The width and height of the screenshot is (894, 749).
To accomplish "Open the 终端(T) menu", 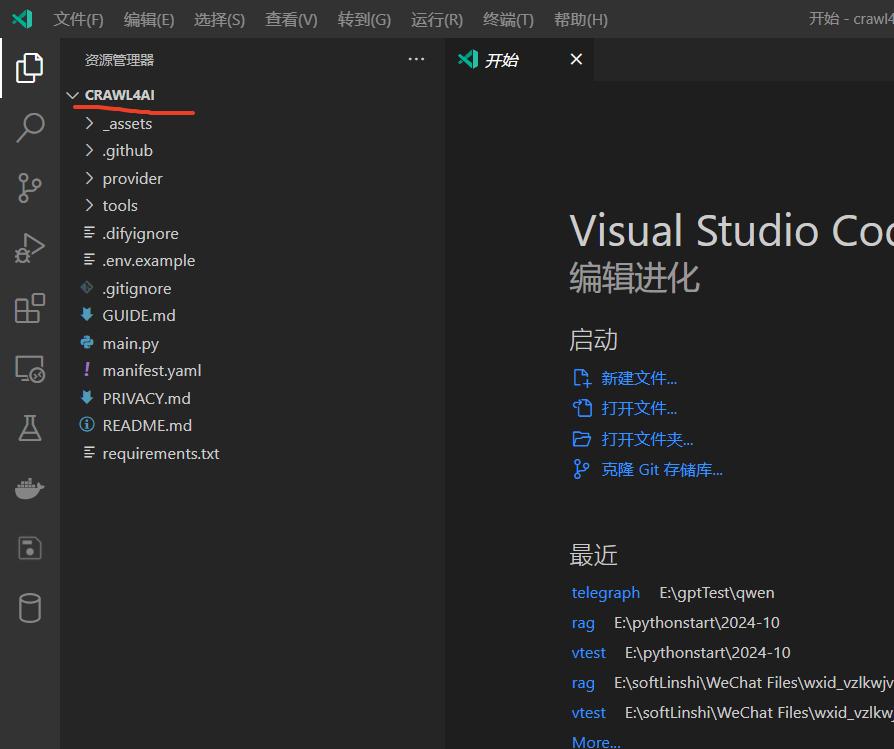I will click(508, 20).
